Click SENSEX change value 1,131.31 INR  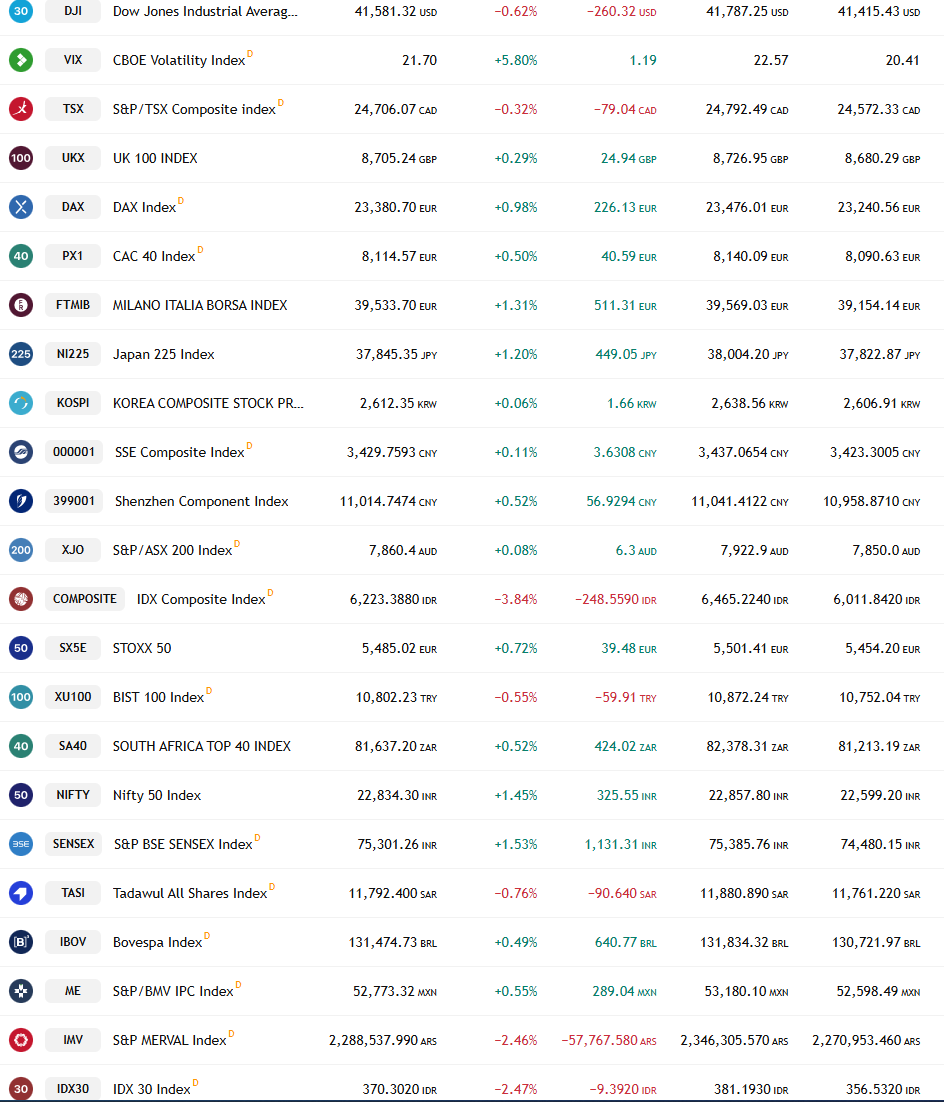pyautogui.click(x=621, y=844)
